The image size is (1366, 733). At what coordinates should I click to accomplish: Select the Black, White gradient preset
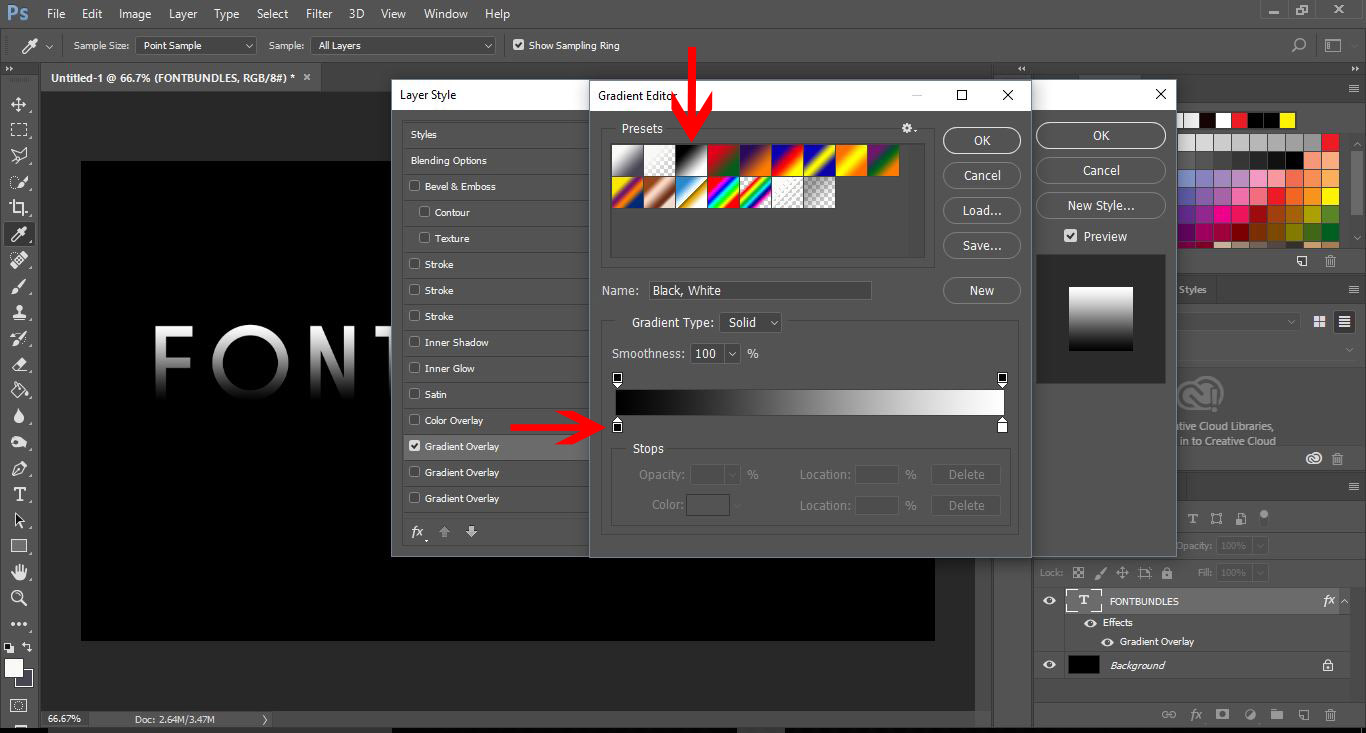coord(691,160)
